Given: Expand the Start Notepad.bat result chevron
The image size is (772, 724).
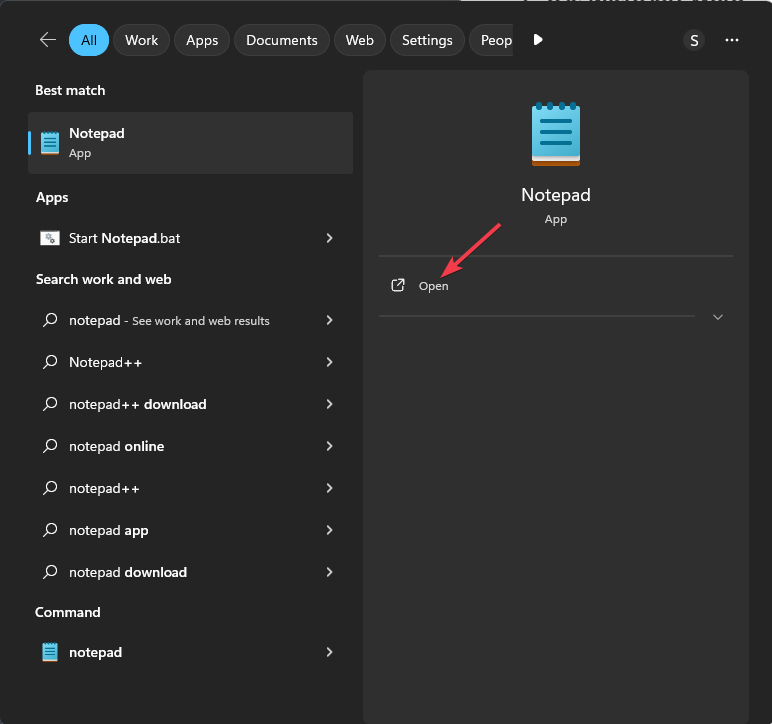Looking at the screenshot, I should [x=330, y=238].
